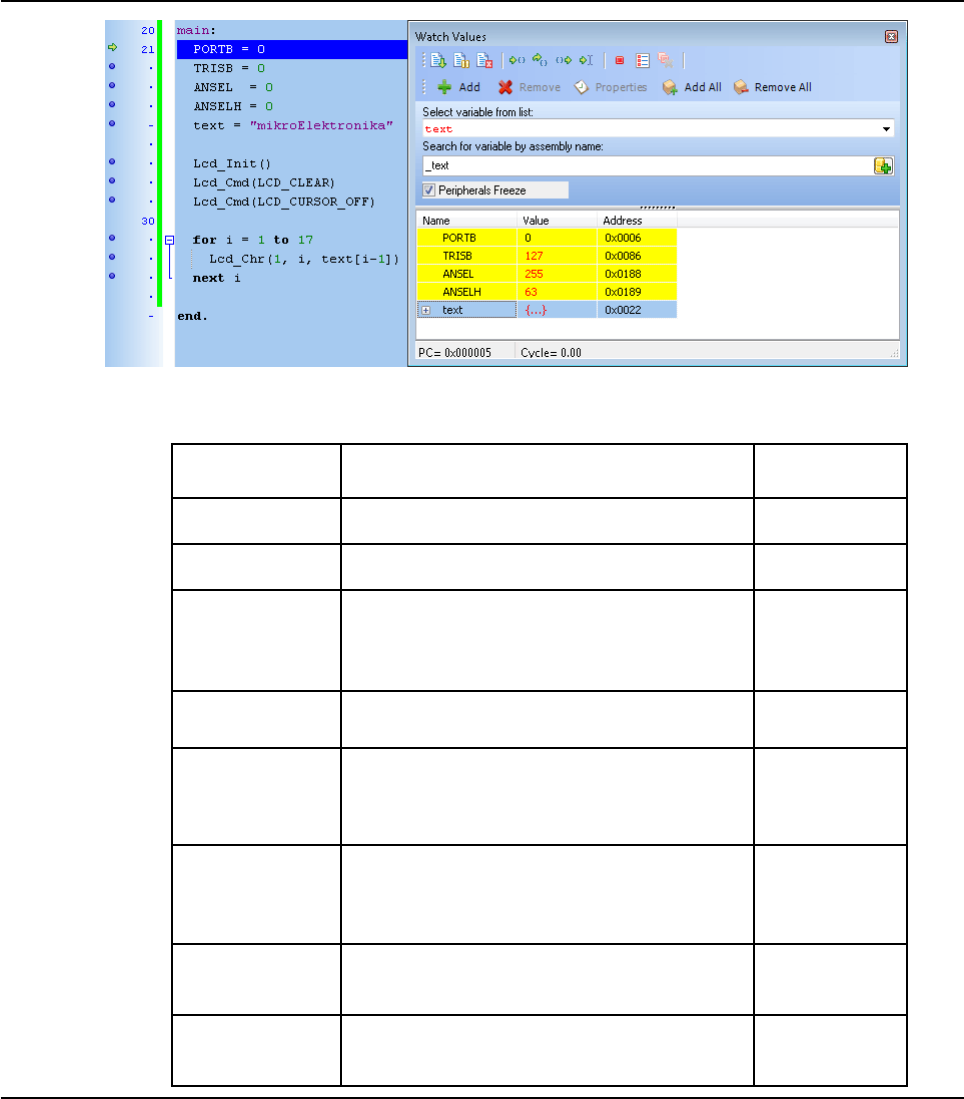Click the main: label in the code editor
The width and height of the screenshot is (964, 1099).
(x=196, y=30)
